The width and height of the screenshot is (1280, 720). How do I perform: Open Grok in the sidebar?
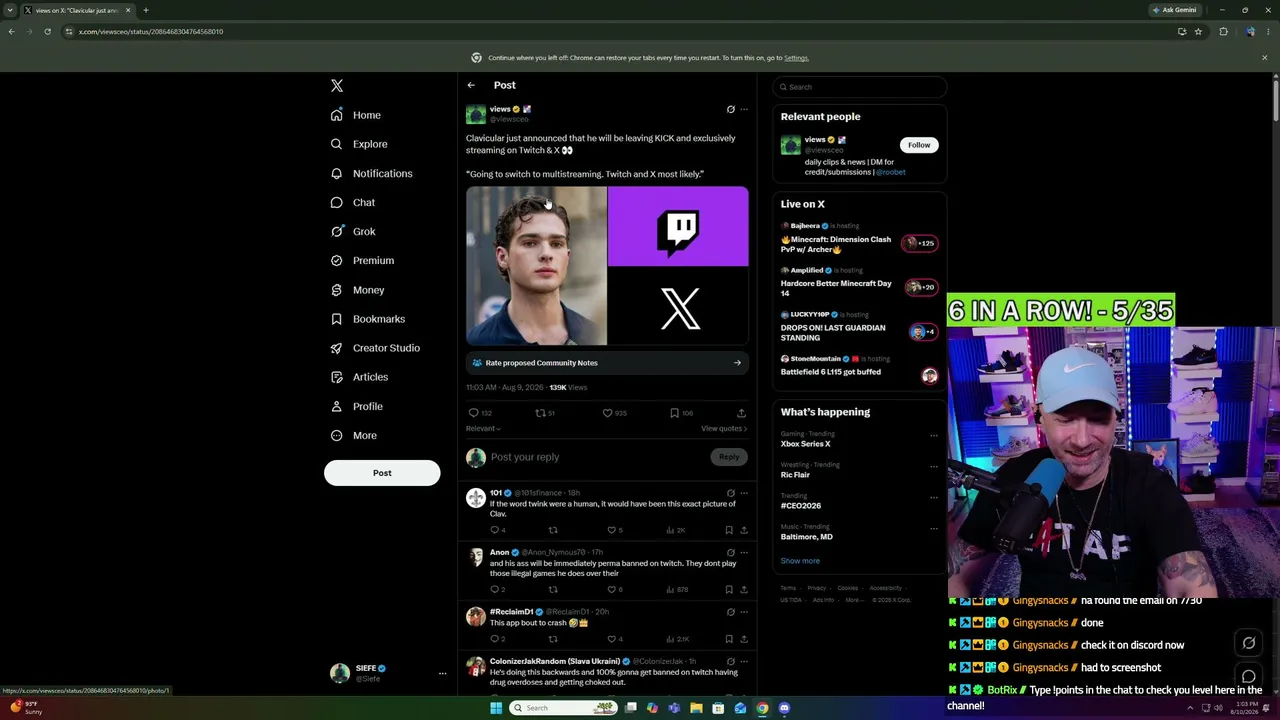coord(353,231)
